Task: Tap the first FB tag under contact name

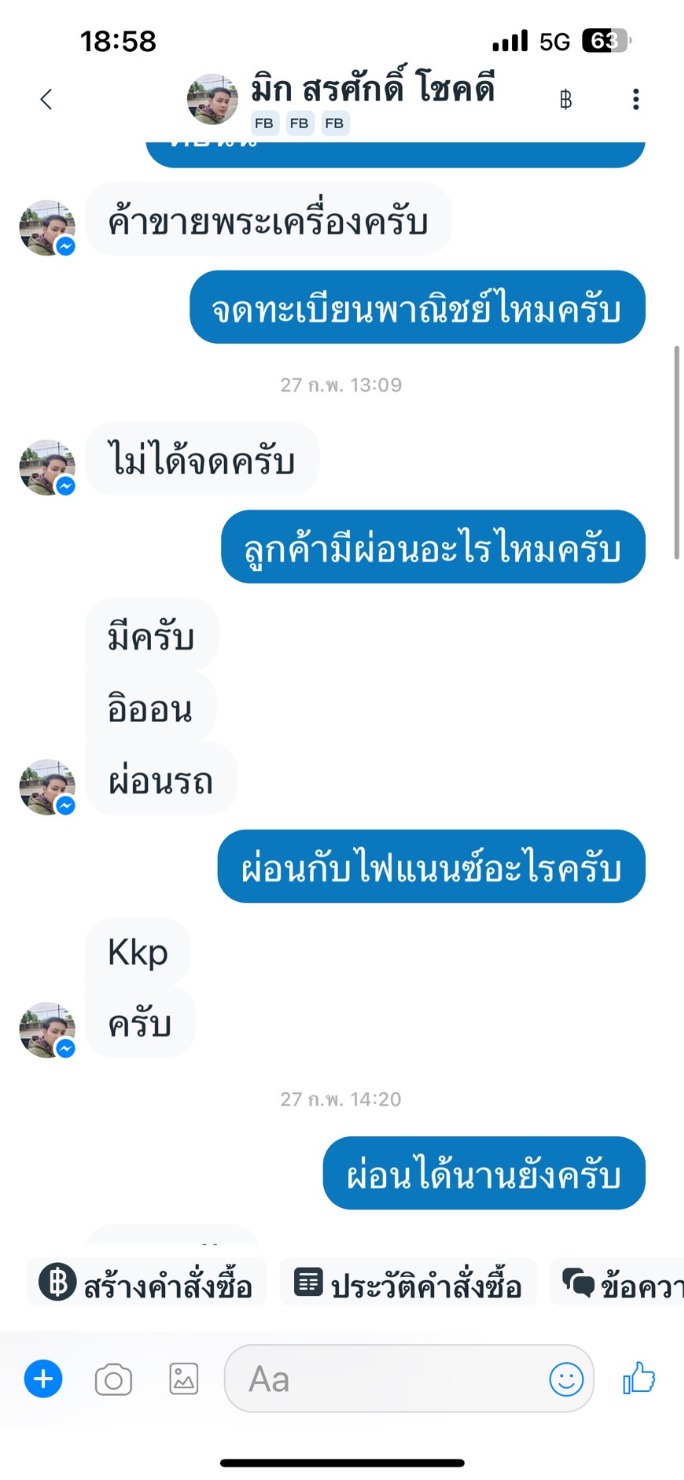Action: point(265,124)
